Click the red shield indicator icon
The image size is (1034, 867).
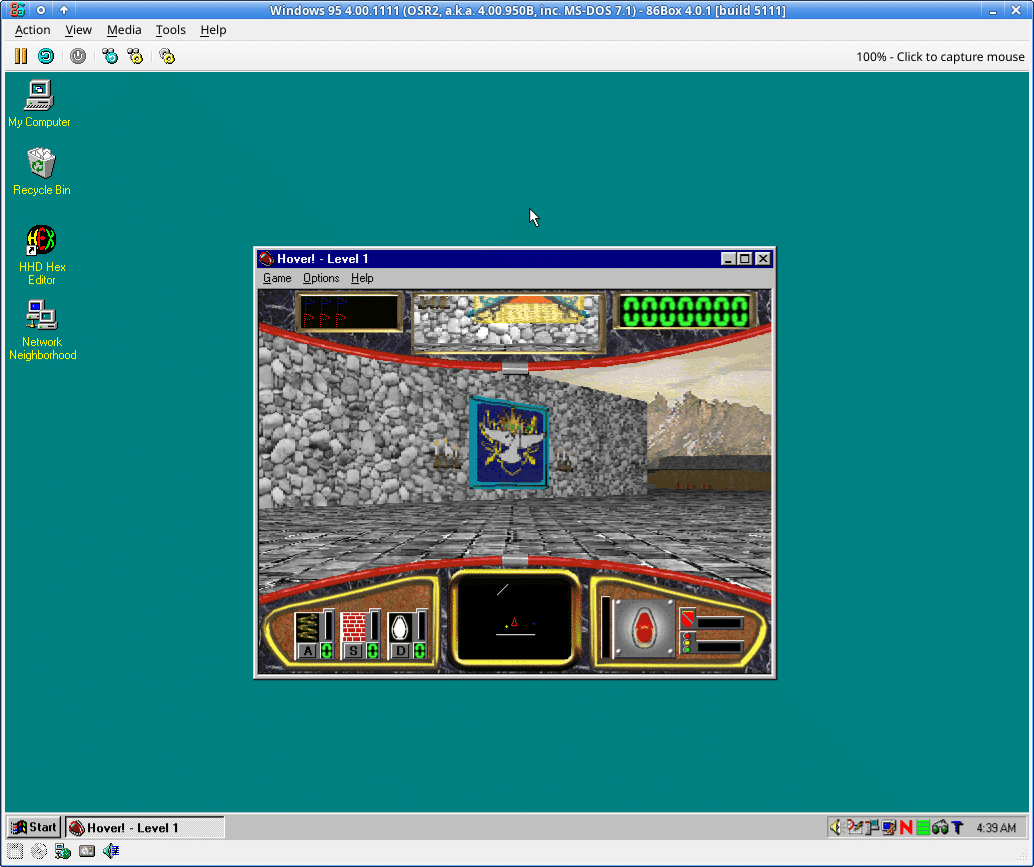pos(688,619)
